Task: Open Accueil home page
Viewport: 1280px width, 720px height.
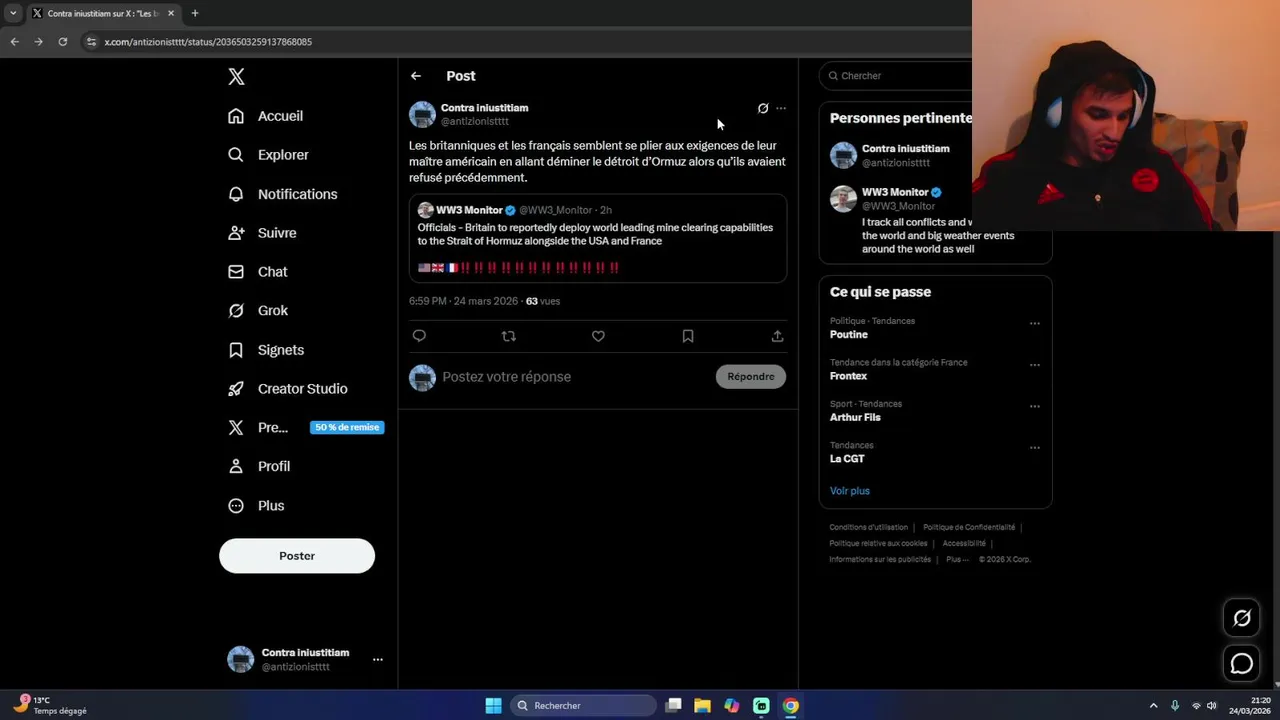Action: (x=266, y=116)
